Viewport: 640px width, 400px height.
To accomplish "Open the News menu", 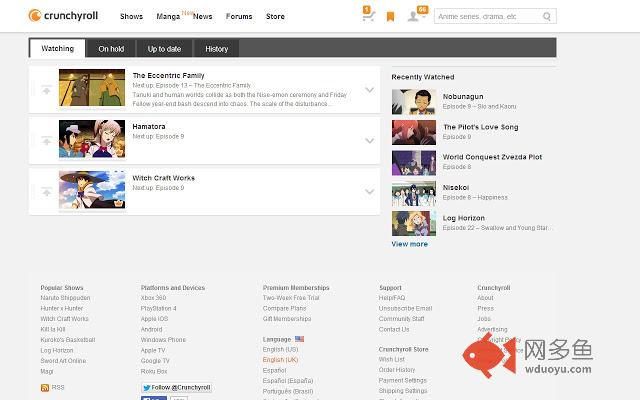I will [x=202, y=16].
